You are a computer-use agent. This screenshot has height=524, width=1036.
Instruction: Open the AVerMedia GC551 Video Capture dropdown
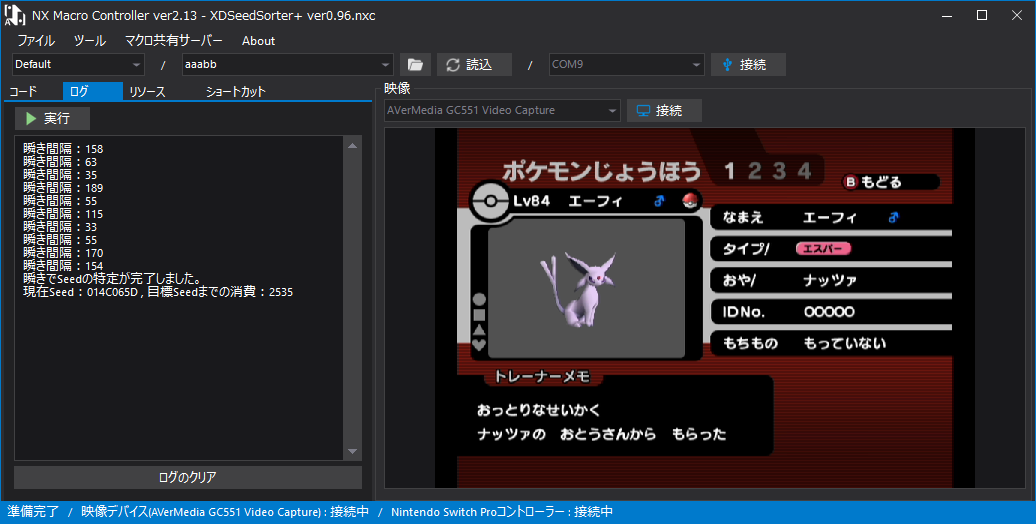pyautogui.click(x=502, y=110)
